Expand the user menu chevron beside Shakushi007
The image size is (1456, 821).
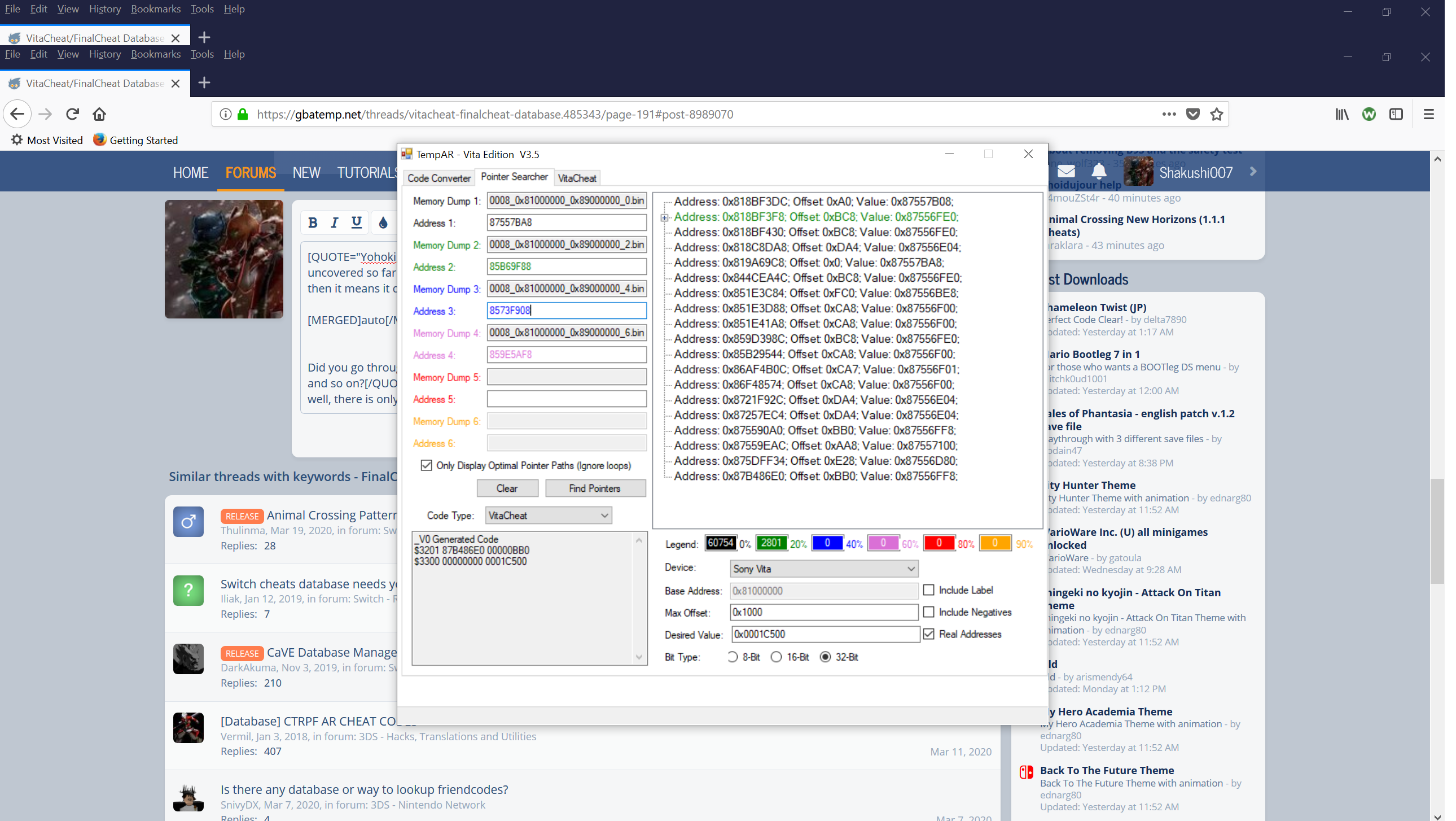[x=1253, y=171]
